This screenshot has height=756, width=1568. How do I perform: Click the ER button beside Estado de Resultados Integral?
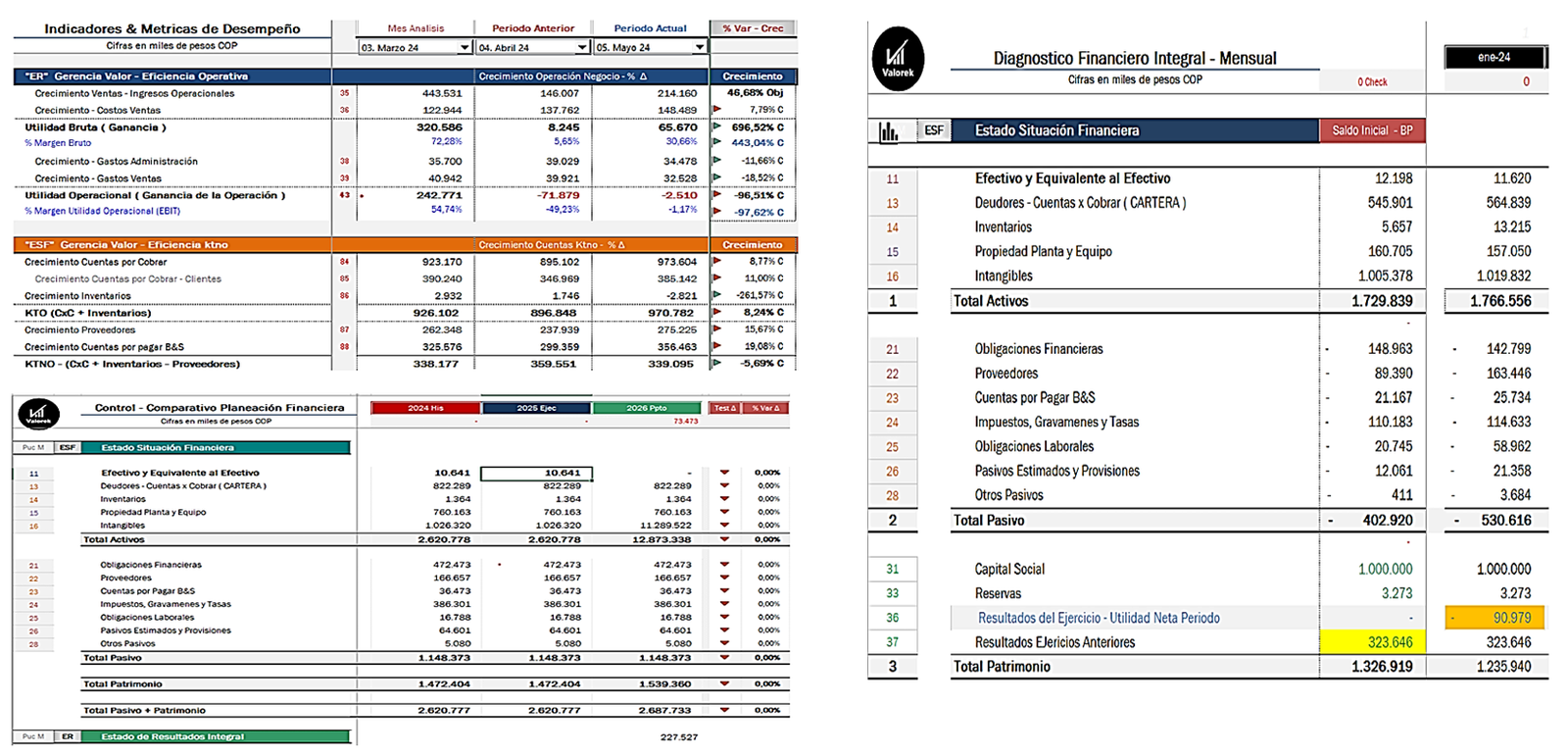click(x=68, y=736)
